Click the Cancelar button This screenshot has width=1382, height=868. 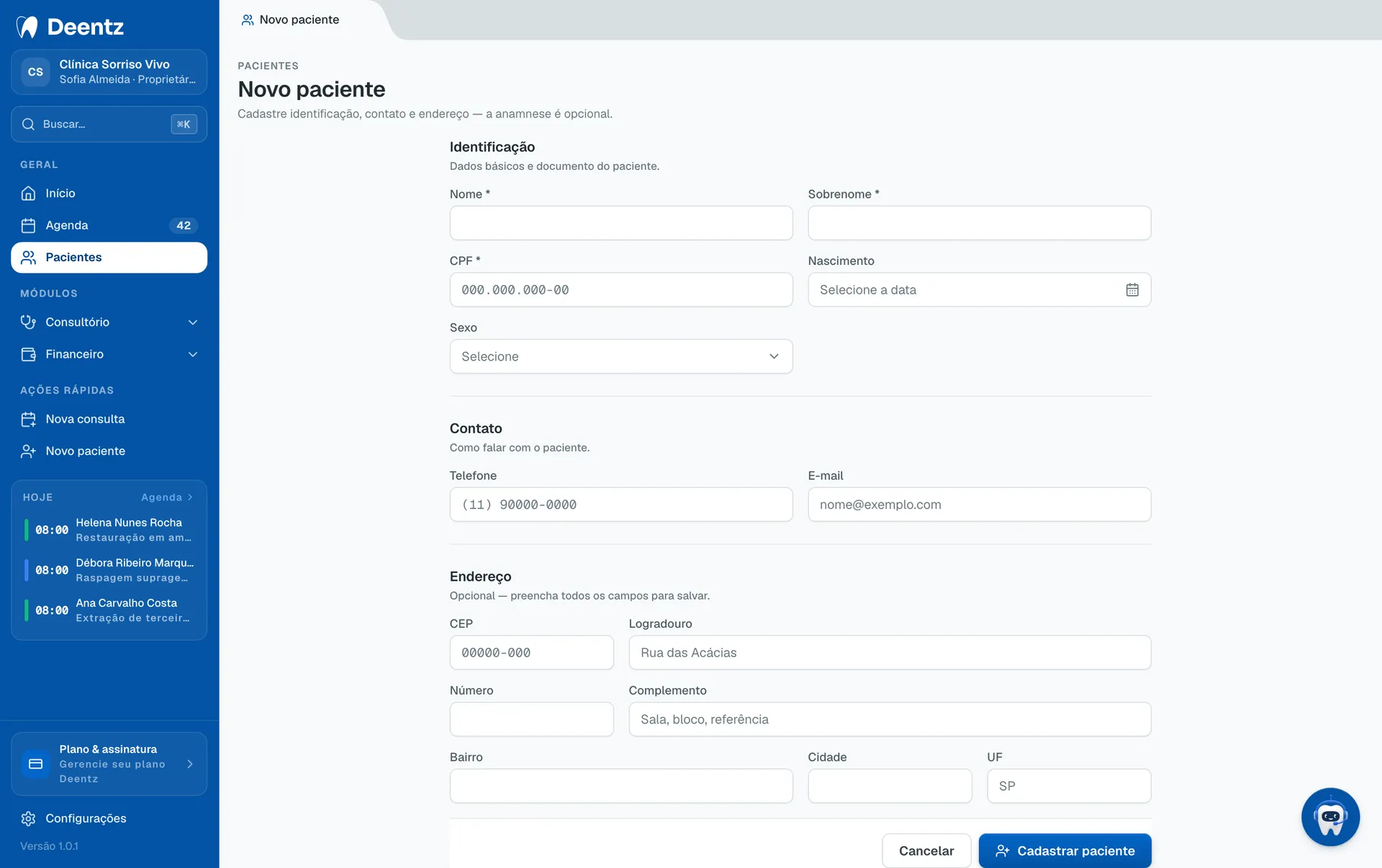click(926, 851)
